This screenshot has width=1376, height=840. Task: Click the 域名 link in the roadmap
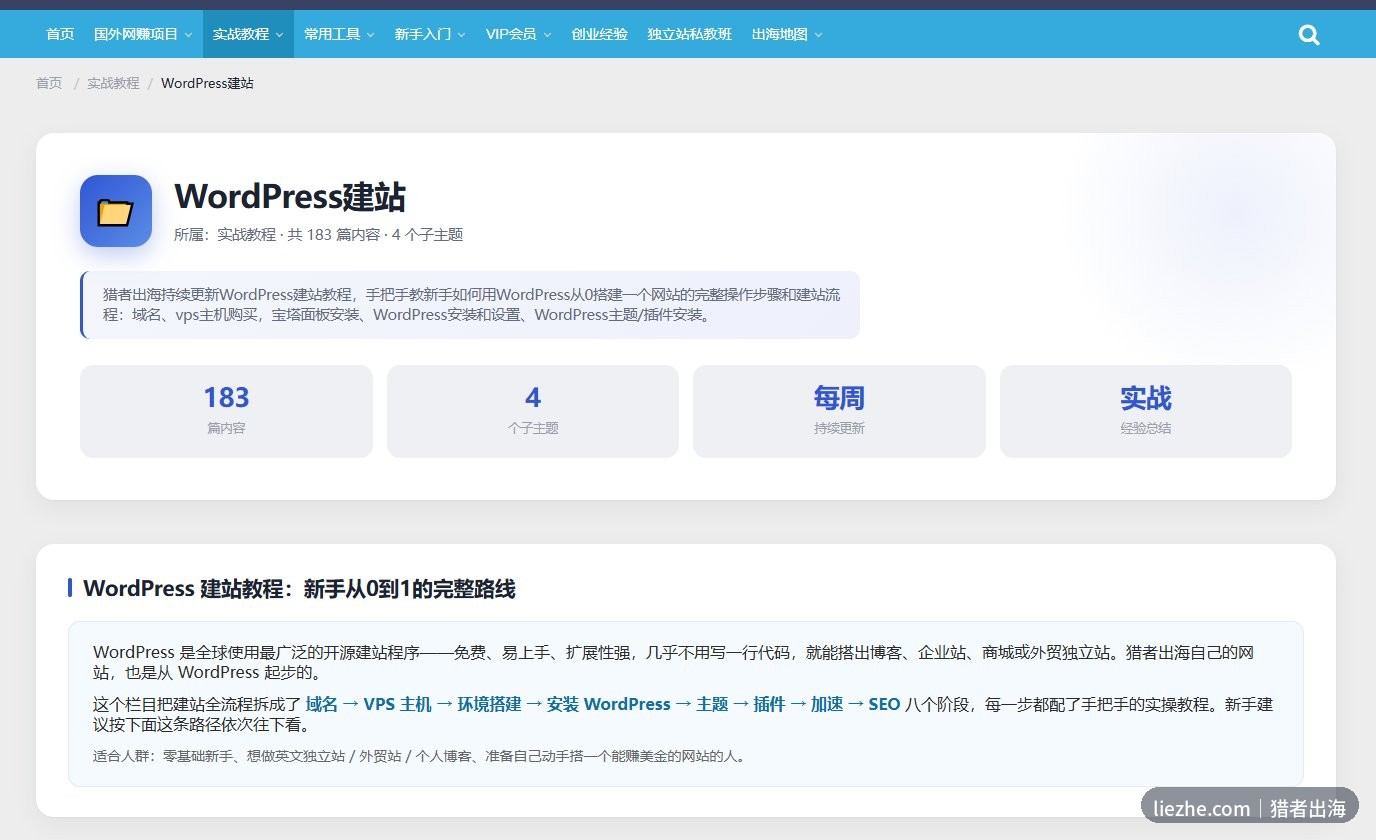321,704
